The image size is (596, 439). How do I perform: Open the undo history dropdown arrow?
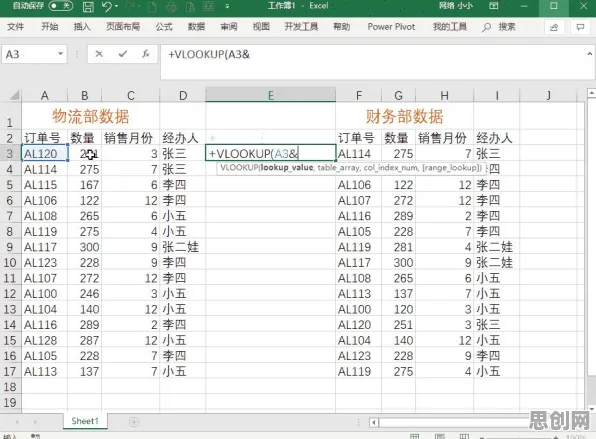116,6
